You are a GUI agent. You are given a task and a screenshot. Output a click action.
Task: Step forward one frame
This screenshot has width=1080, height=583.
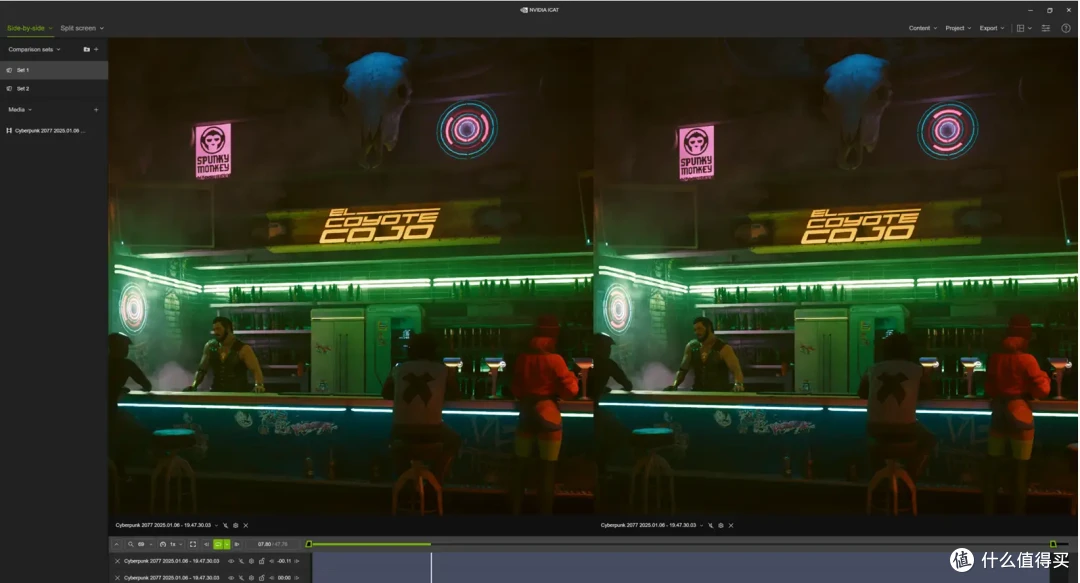click(237, 544)
